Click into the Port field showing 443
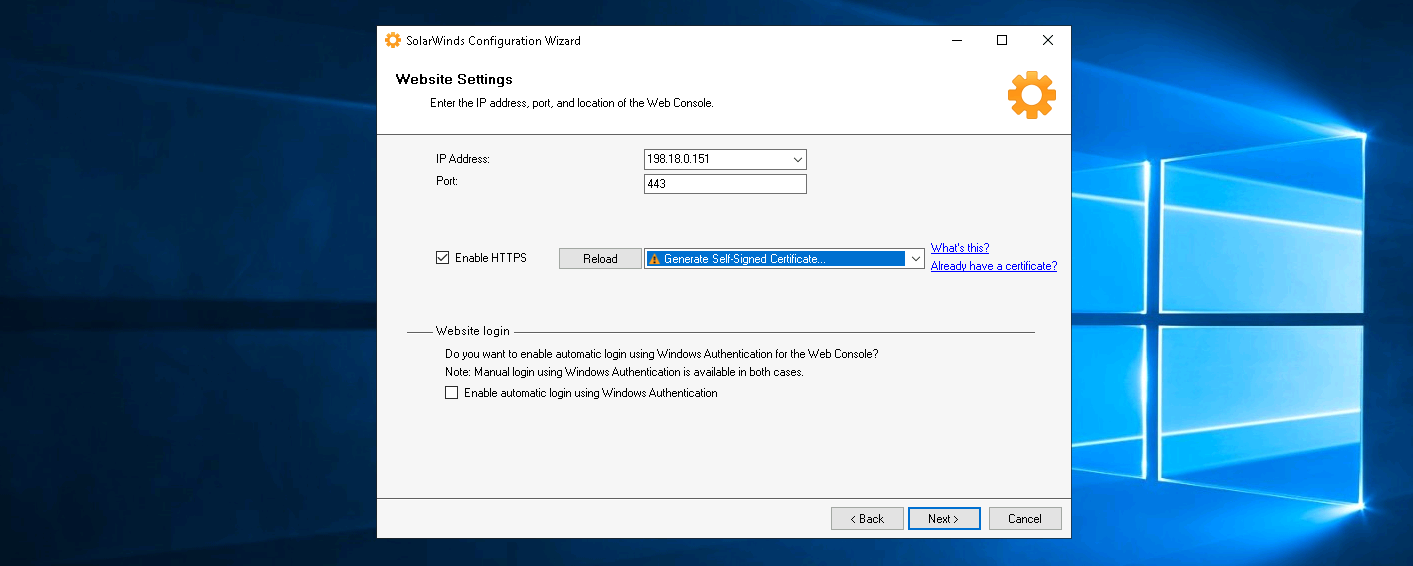The width and height of the screenshot is (1413, 566). coord(724,184)
